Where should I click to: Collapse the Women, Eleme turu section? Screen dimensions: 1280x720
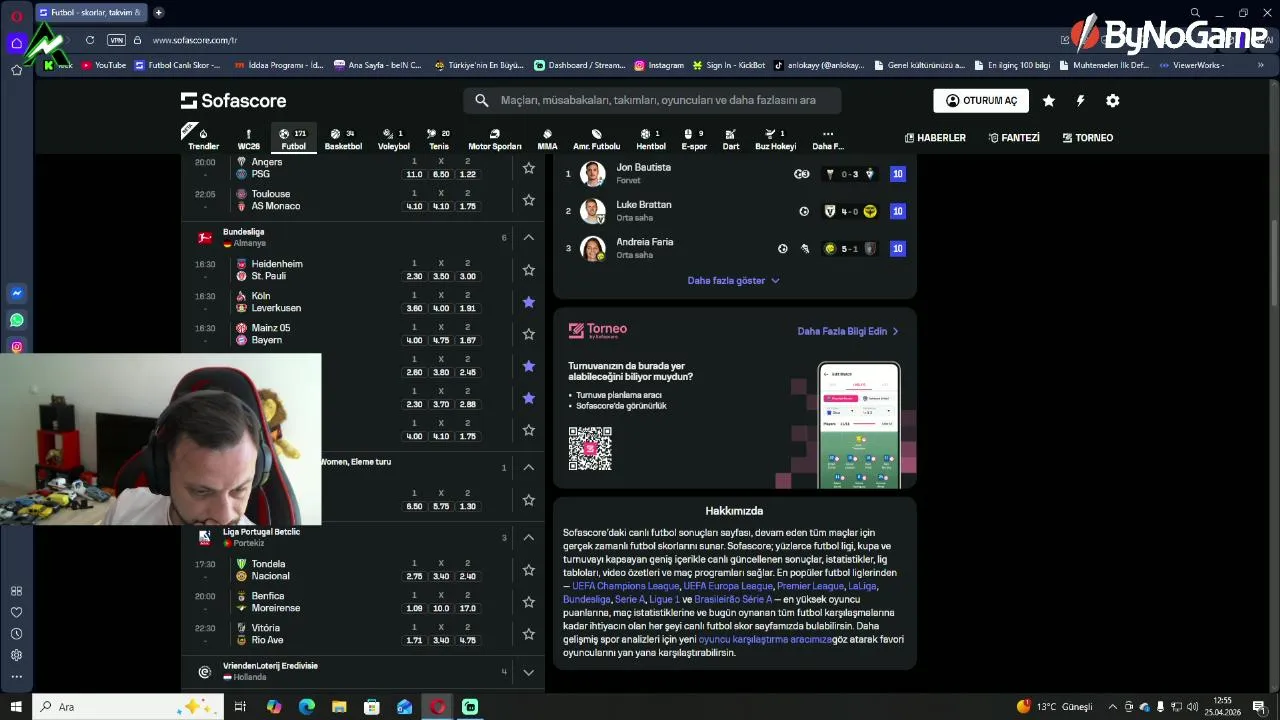pos(529,468)
